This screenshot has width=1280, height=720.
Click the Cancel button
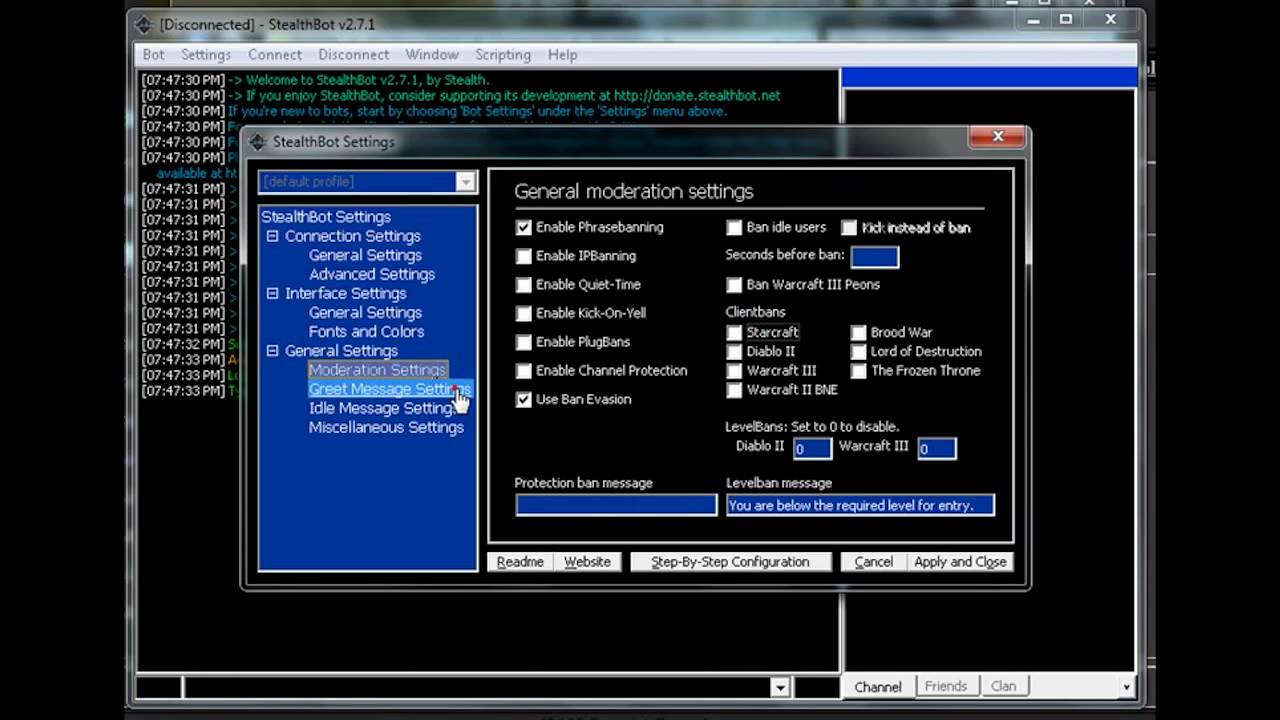point(873,562)
